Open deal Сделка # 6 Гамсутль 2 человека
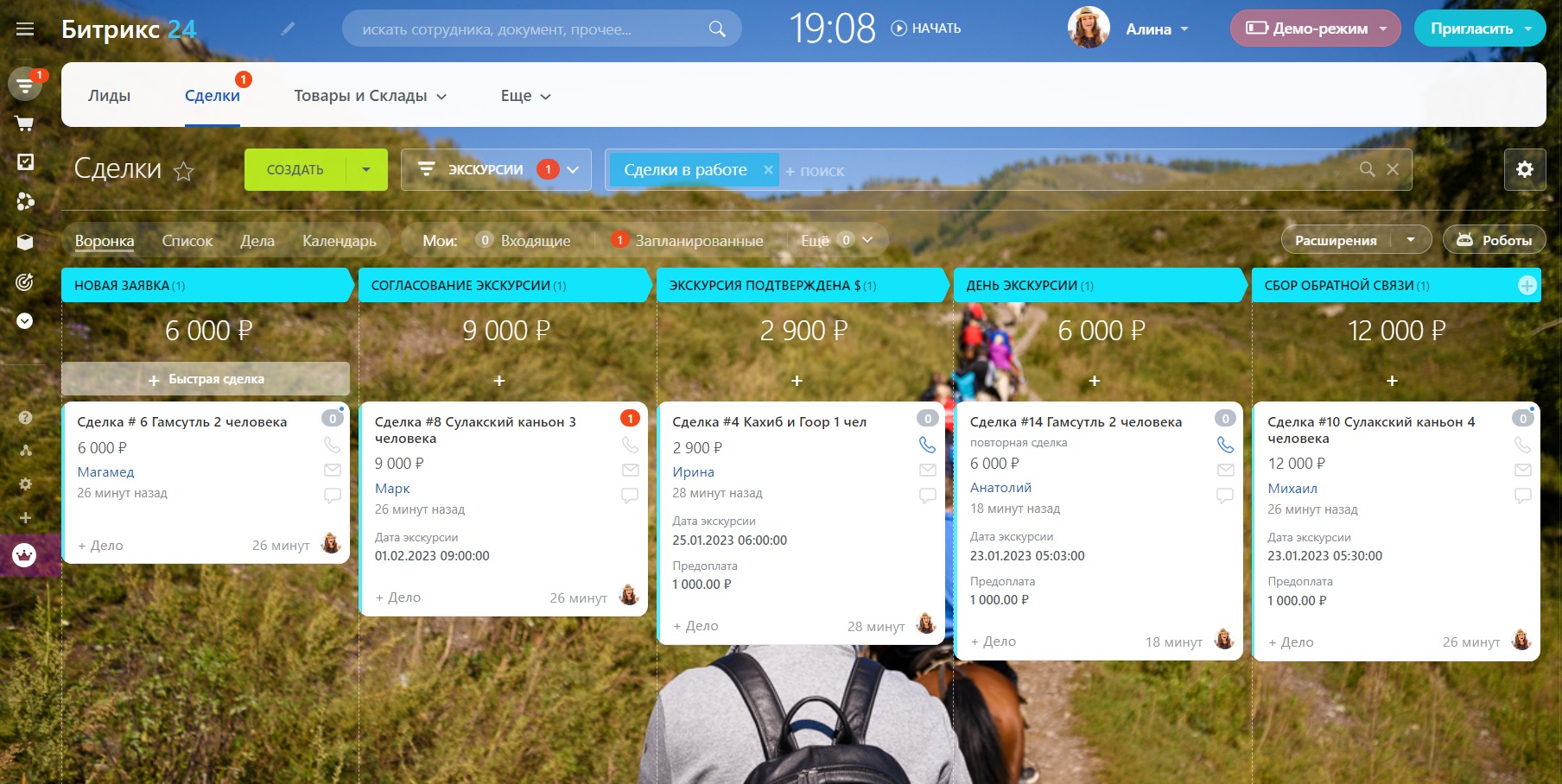The width and height of the screenshot is (1562, 784). (x=182, y=422)
